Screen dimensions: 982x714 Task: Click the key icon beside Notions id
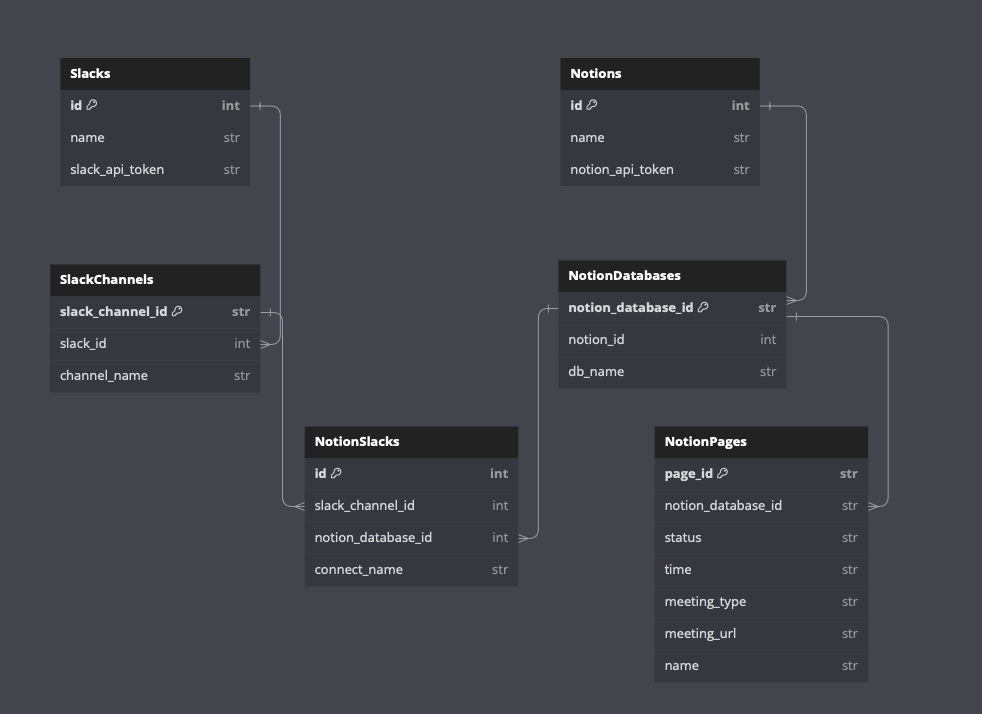point(592,105)
